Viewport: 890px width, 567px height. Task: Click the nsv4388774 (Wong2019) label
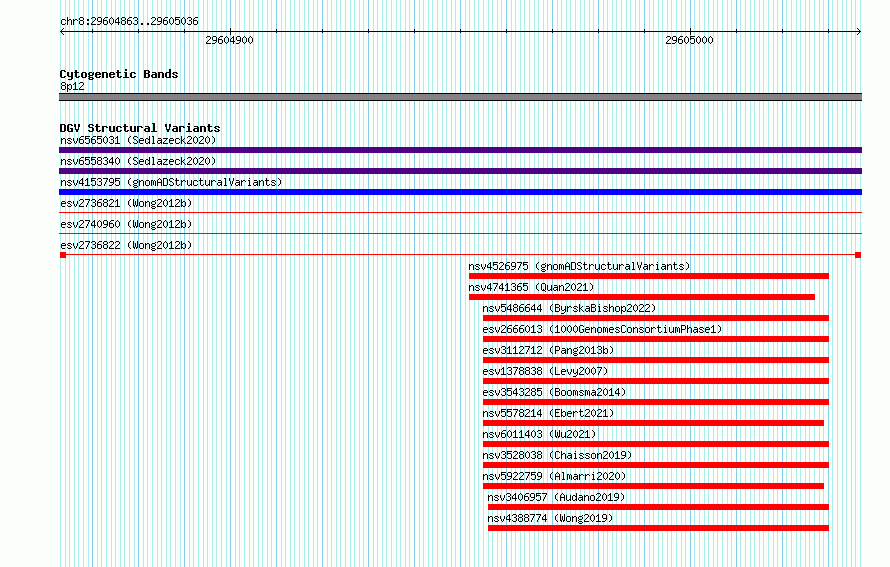pyautogui.click(x=550, y=518)
